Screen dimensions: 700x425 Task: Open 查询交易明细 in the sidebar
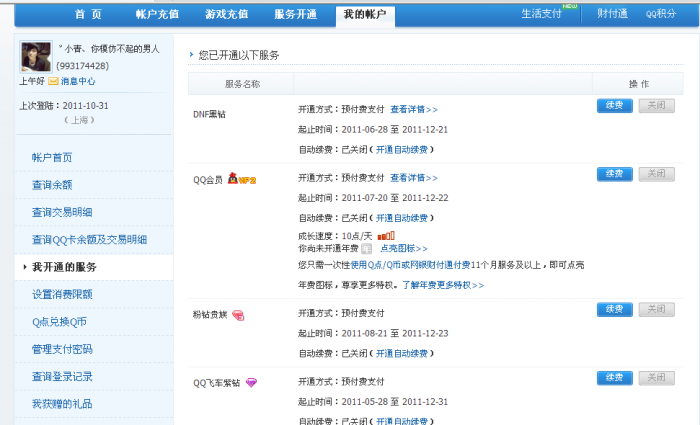[x=62, y=212]
